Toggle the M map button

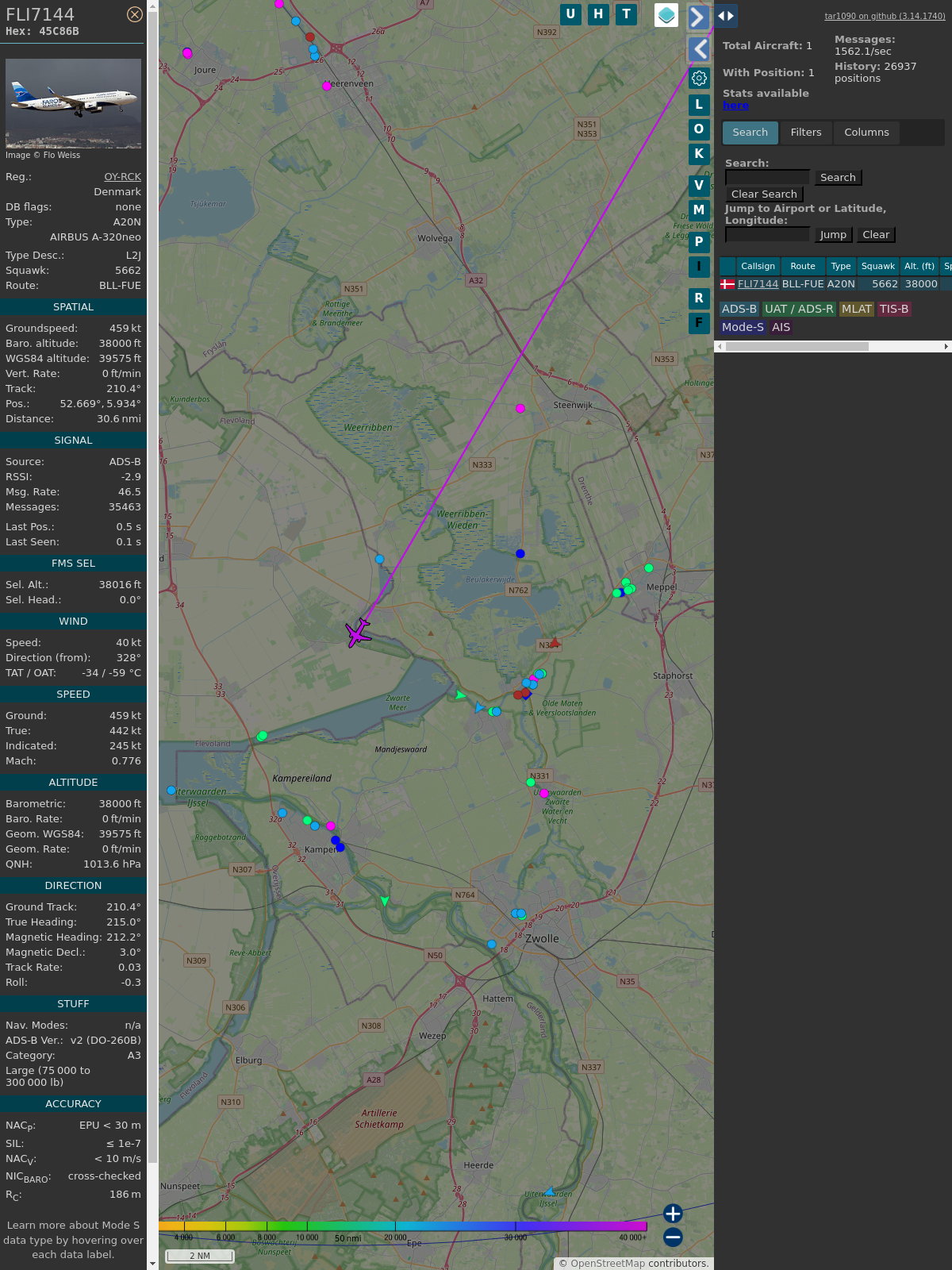click(x=699, y=210)
